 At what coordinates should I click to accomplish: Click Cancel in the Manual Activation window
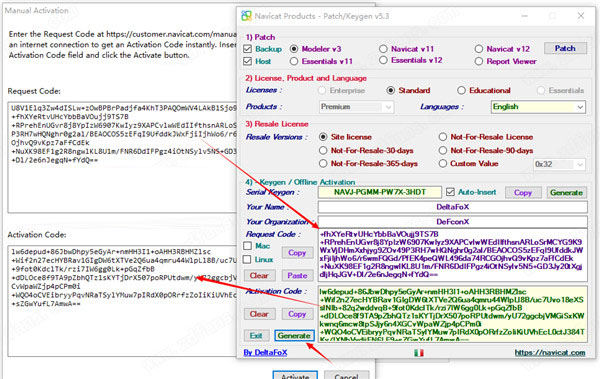point(347,376)
